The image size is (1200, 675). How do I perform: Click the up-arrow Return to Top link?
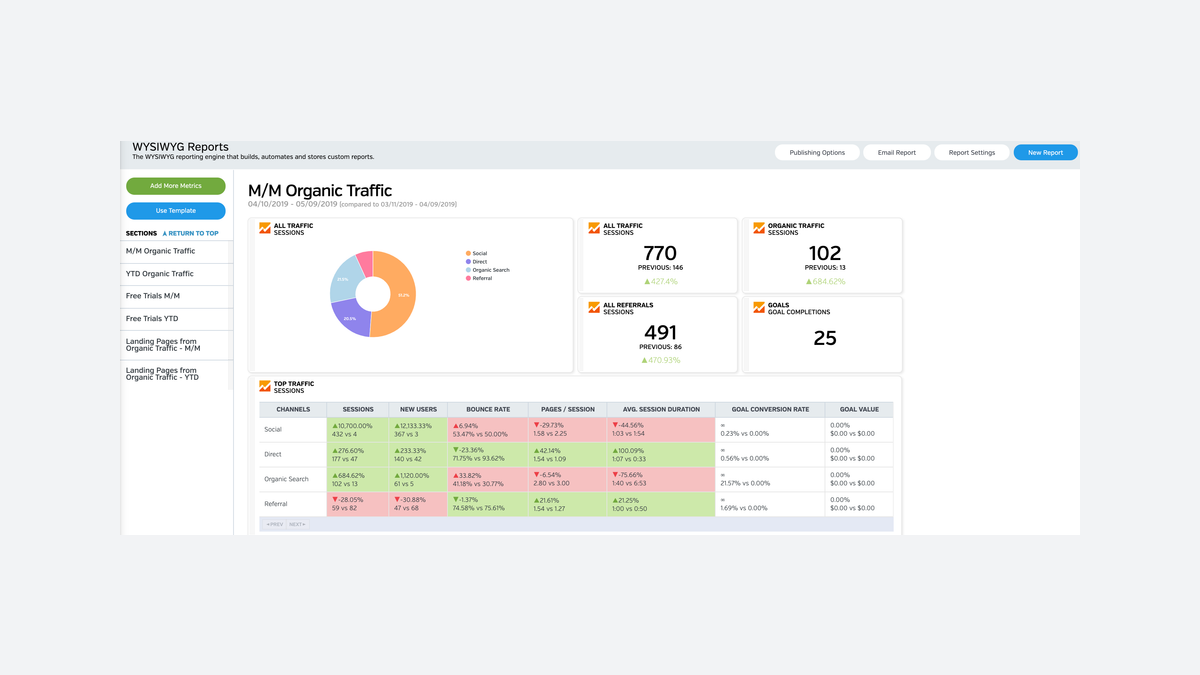[x=190, y=233]
